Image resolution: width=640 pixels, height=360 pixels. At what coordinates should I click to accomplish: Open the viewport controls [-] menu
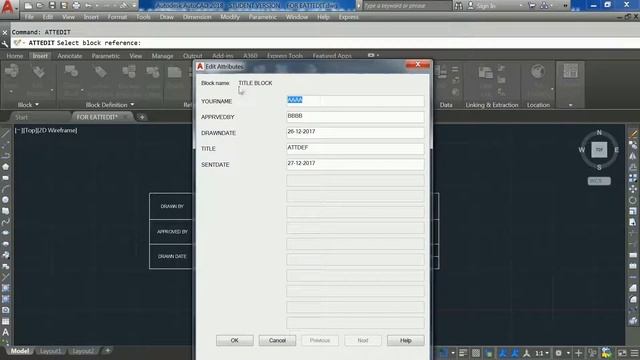point(18,130)
